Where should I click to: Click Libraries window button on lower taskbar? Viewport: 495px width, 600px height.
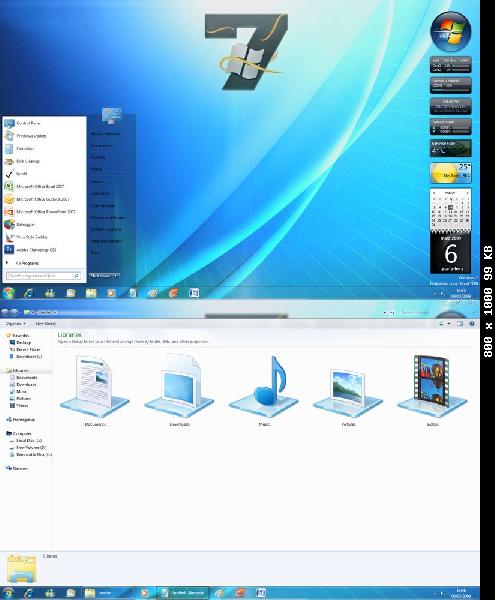pos(107,593)
